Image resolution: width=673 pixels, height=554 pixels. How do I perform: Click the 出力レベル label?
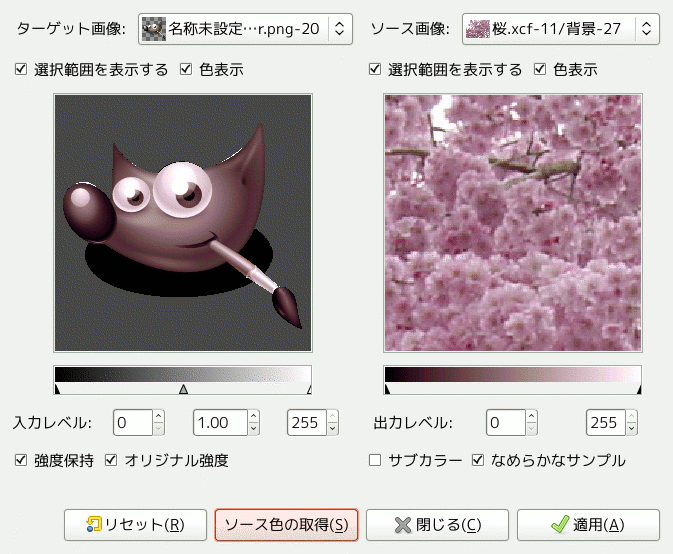[413, 423]
